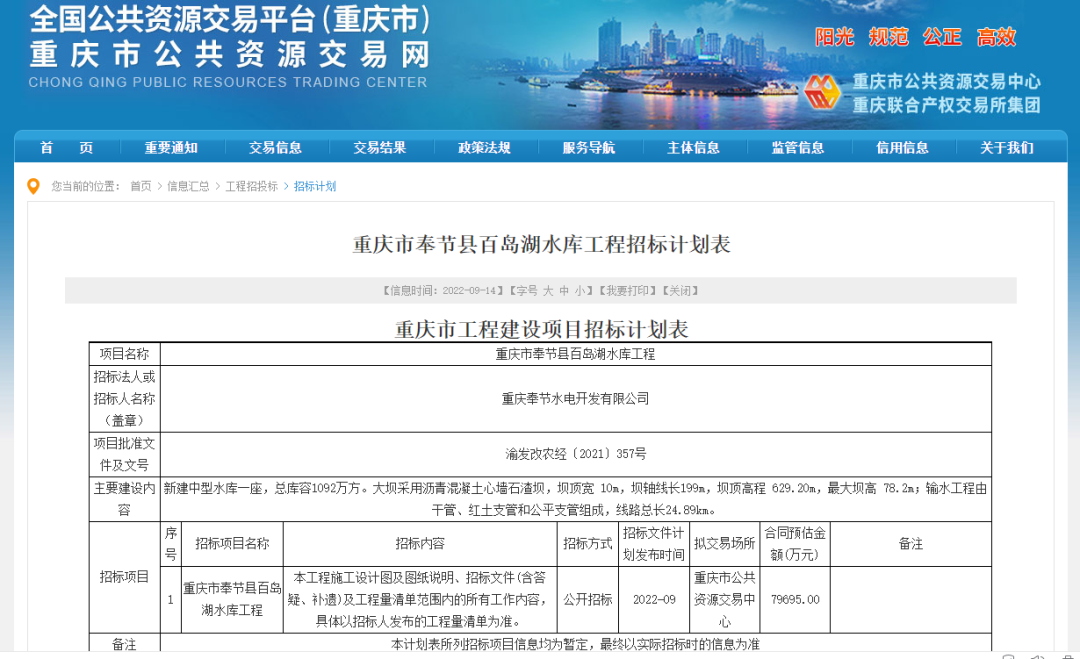Open the 政策法规 menu item

484,148
